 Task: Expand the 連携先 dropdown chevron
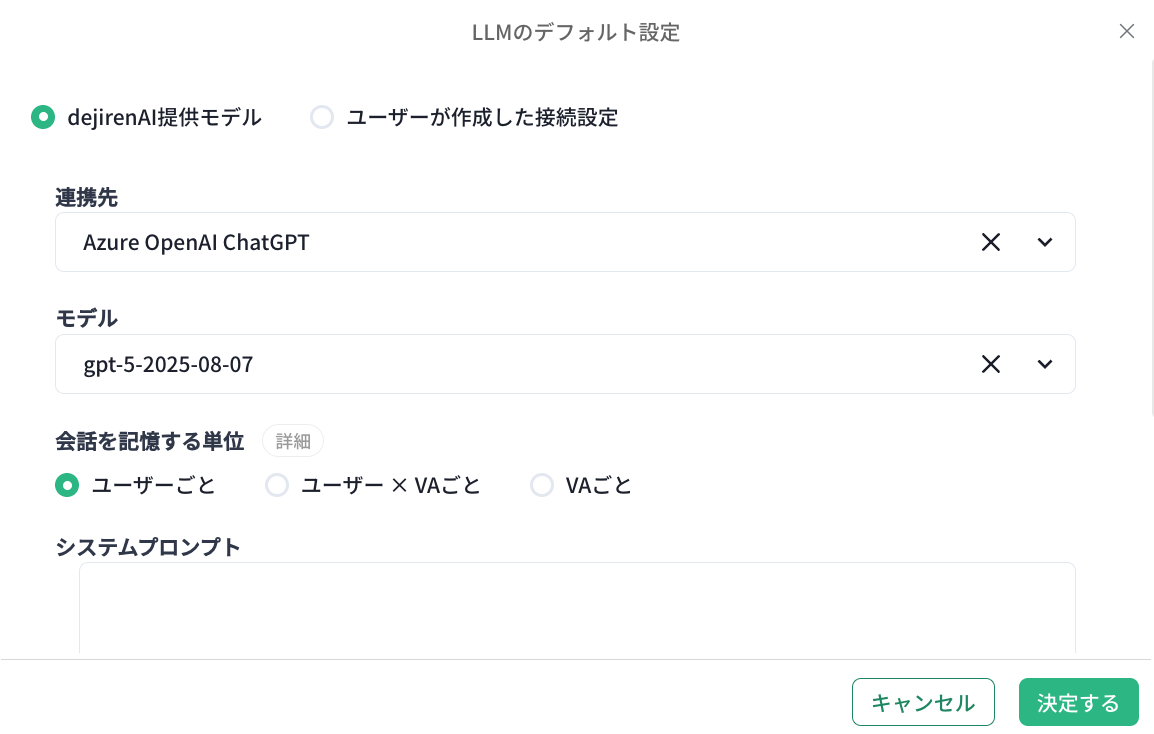(1045, 242)
